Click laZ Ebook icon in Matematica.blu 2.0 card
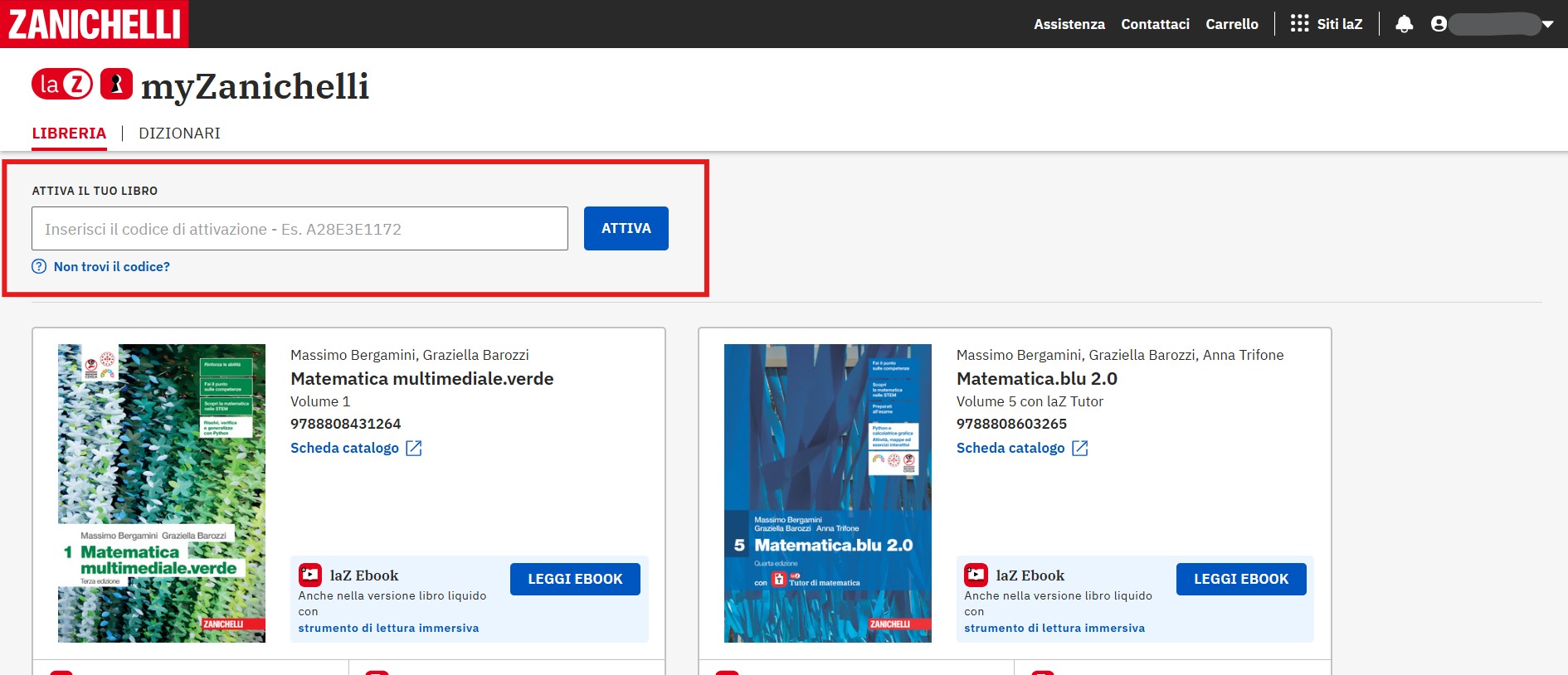 click(976, 575)
